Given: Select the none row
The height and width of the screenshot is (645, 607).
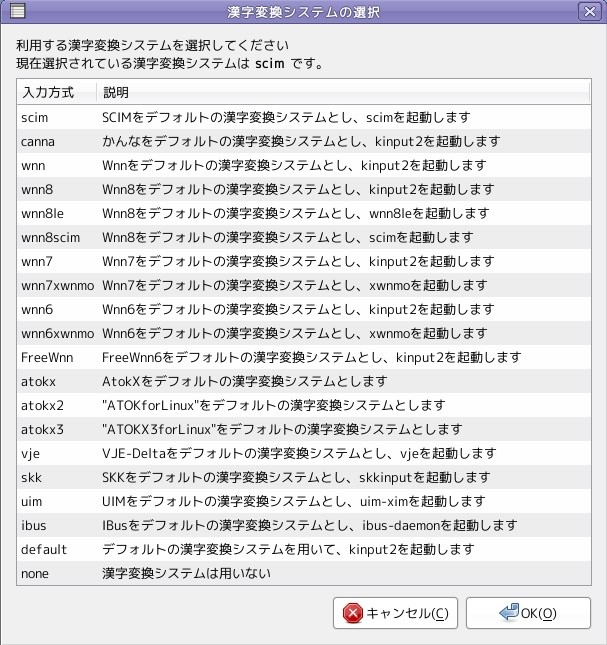Looking at the screenshot, I should coord(304,573).
